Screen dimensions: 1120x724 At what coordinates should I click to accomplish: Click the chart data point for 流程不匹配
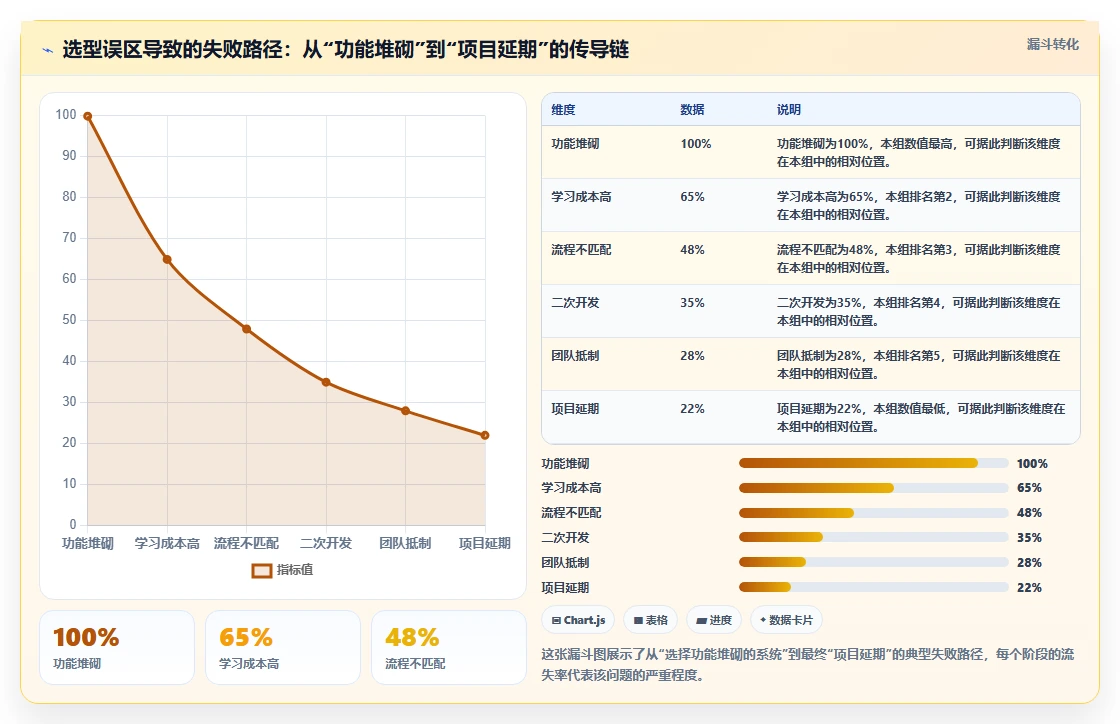246,329
